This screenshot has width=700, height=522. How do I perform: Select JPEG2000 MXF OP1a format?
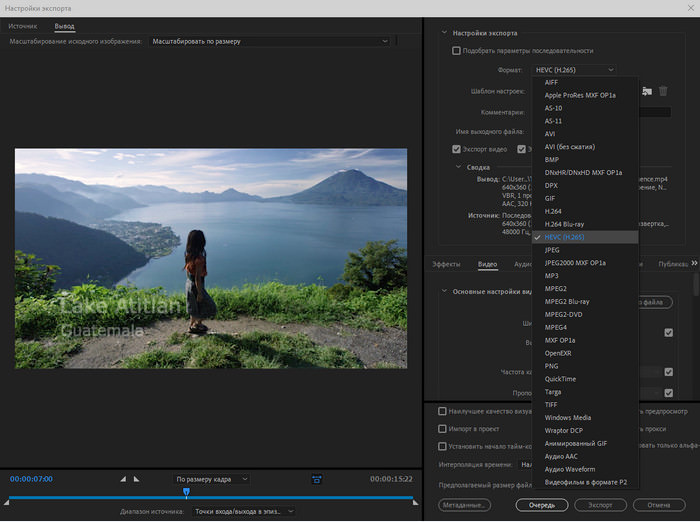tap(585, 263)
